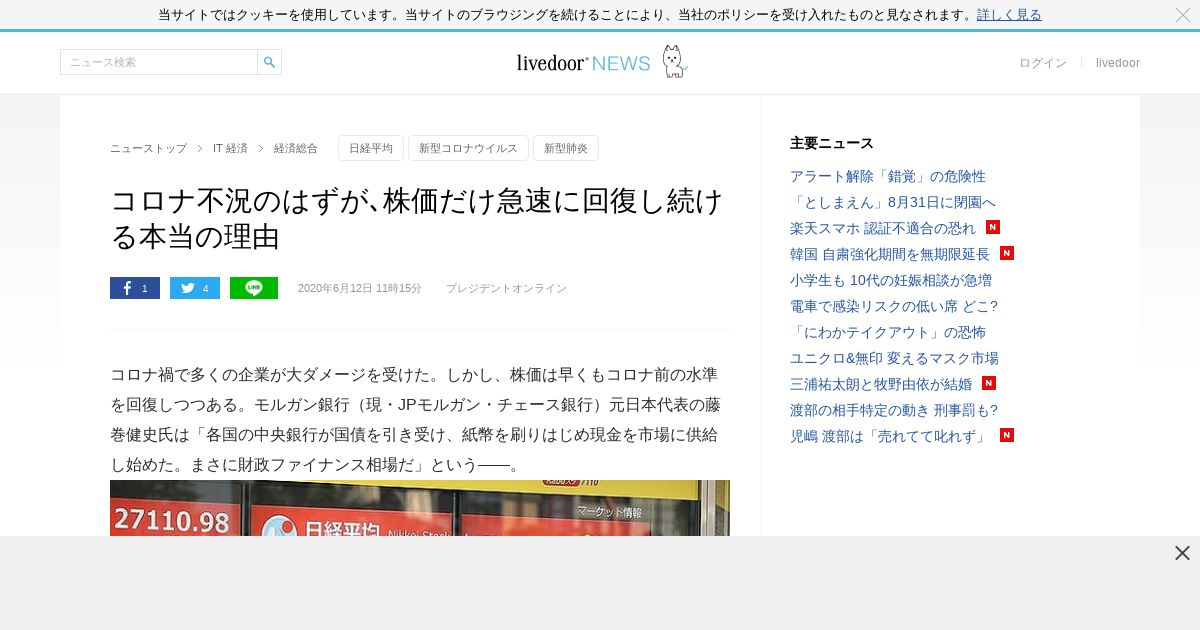The height and width of the screenshot is (630, 1200).
Task: Click N badge next to 児嶋 渡部 headline
Action: click(1007, 435)
